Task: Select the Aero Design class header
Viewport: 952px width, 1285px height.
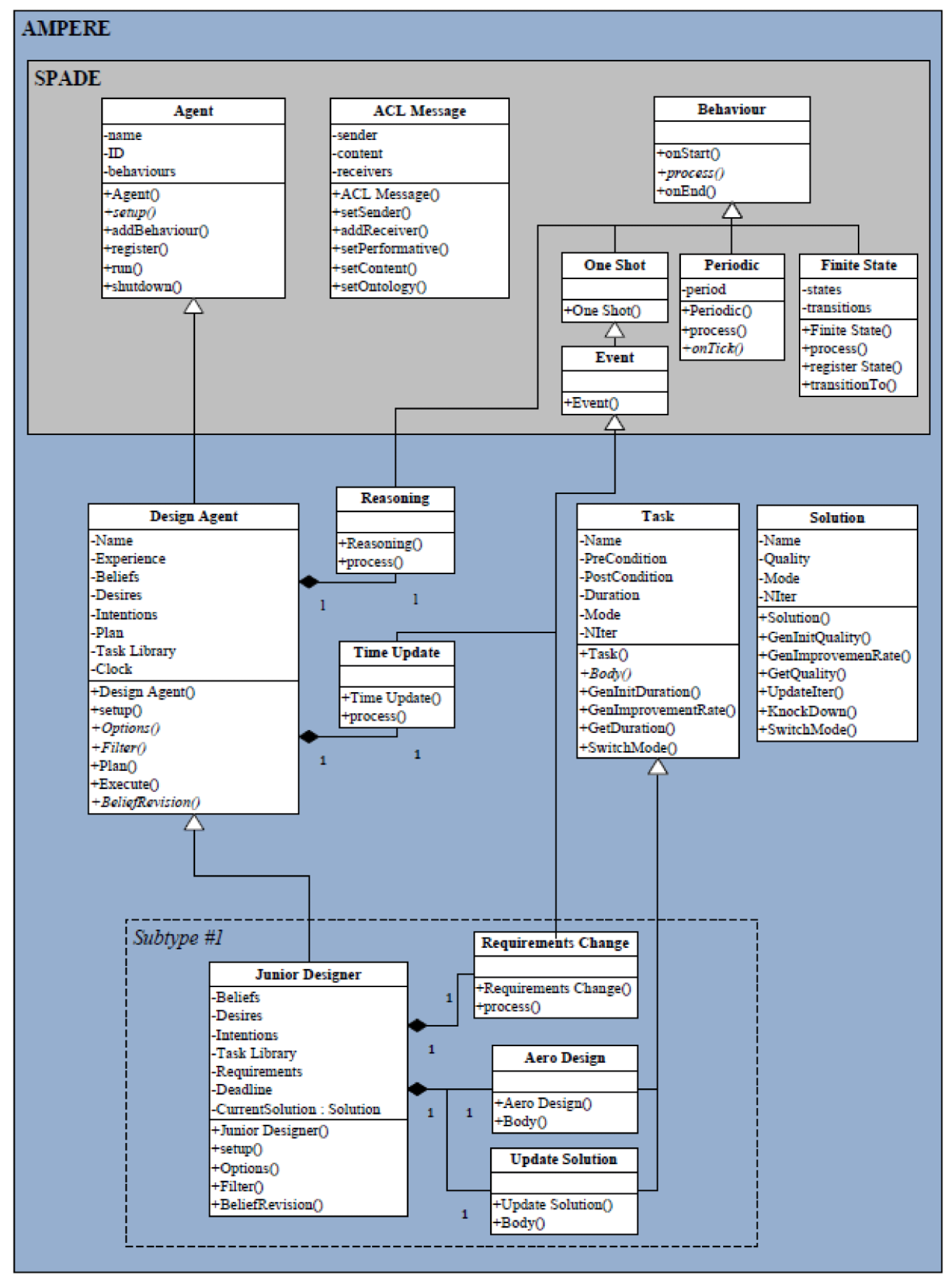Action: click(x=565, y=1058)
